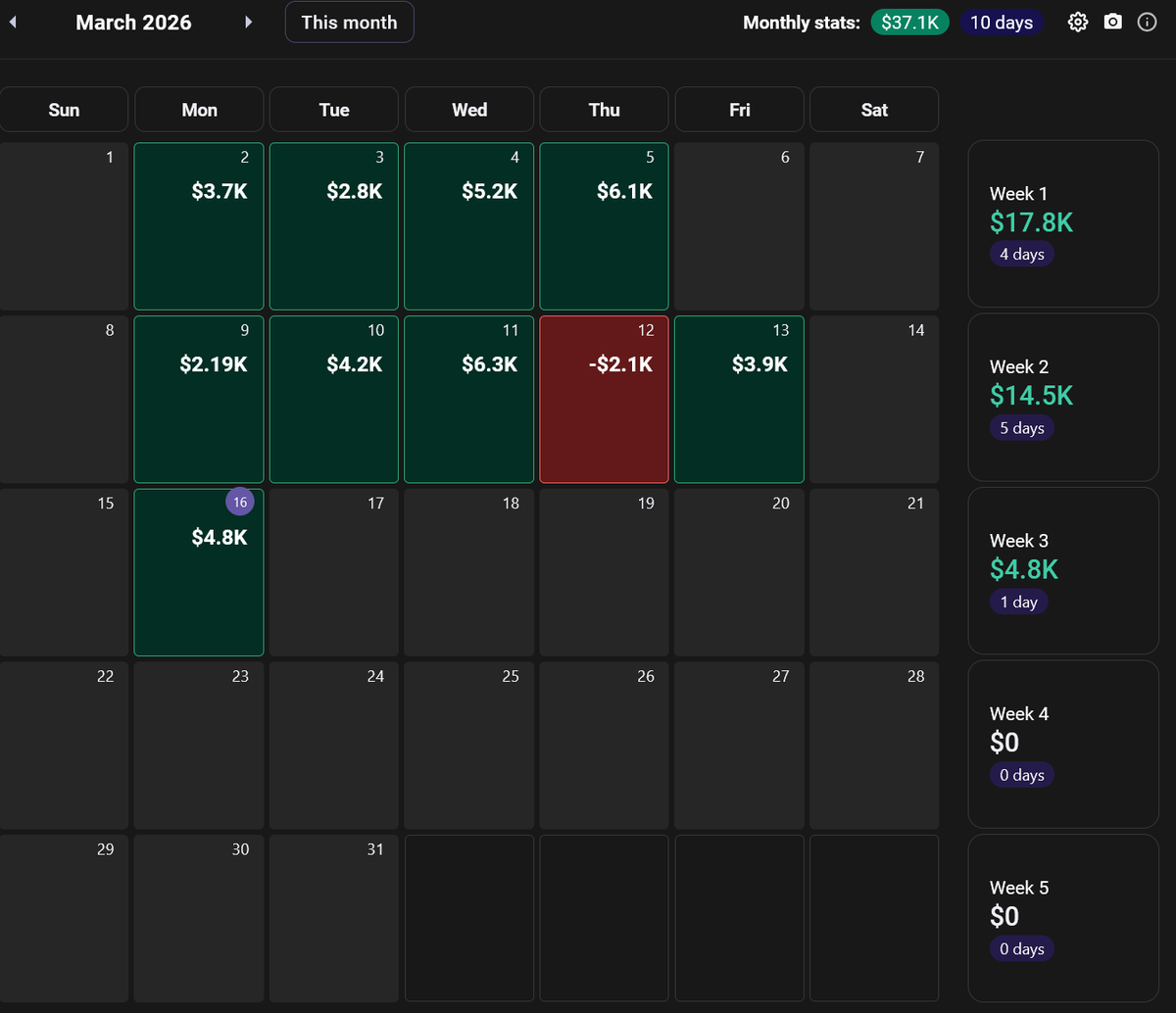
Task: Open the red March 12 loss cell
Action: [x=605, y=400]
